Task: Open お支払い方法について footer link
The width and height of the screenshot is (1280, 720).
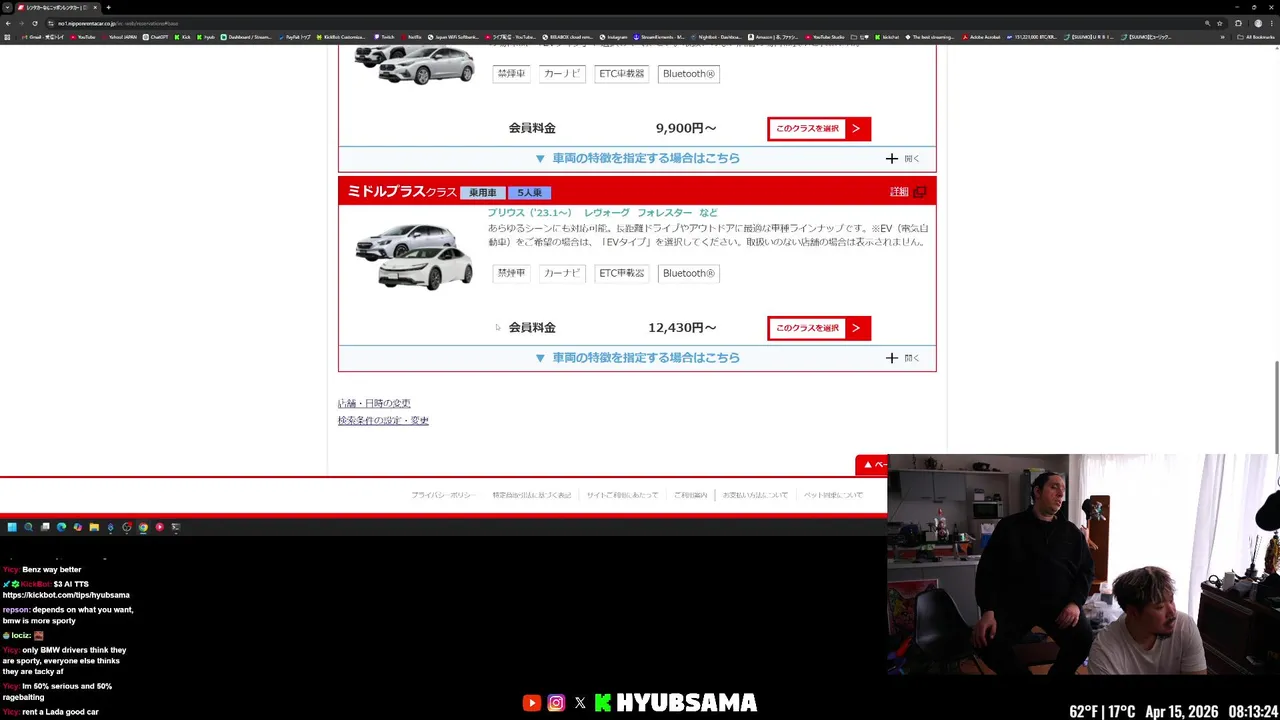Action: click(x=755, y=495)
